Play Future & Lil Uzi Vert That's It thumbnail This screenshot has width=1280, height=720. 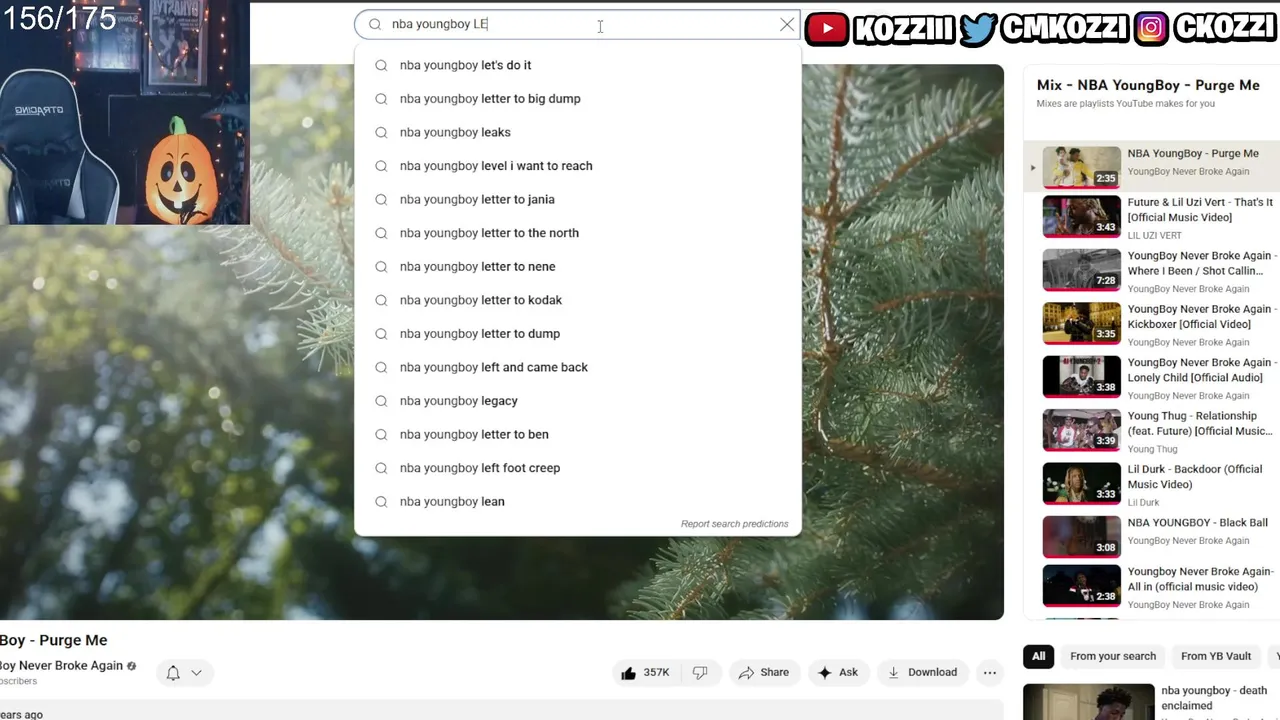click(x=1082, y=216)
